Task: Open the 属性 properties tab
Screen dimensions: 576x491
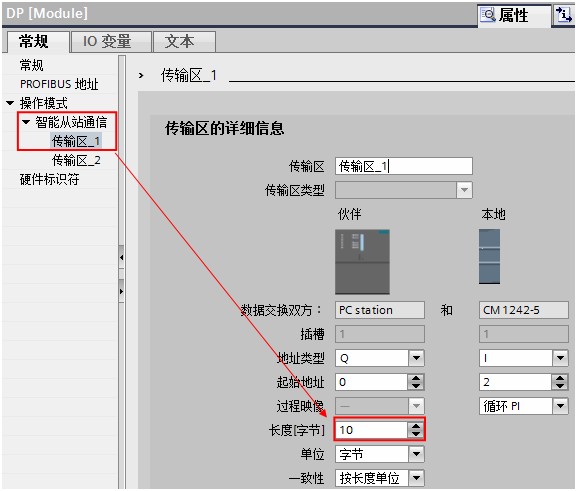Action: point(514,15)
